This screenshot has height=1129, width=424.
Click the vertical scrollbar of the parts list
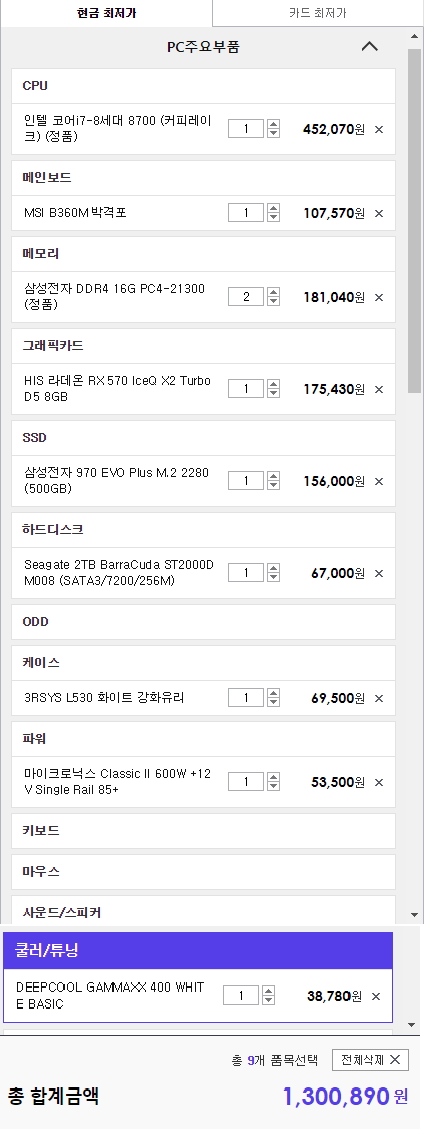[414, 220]
